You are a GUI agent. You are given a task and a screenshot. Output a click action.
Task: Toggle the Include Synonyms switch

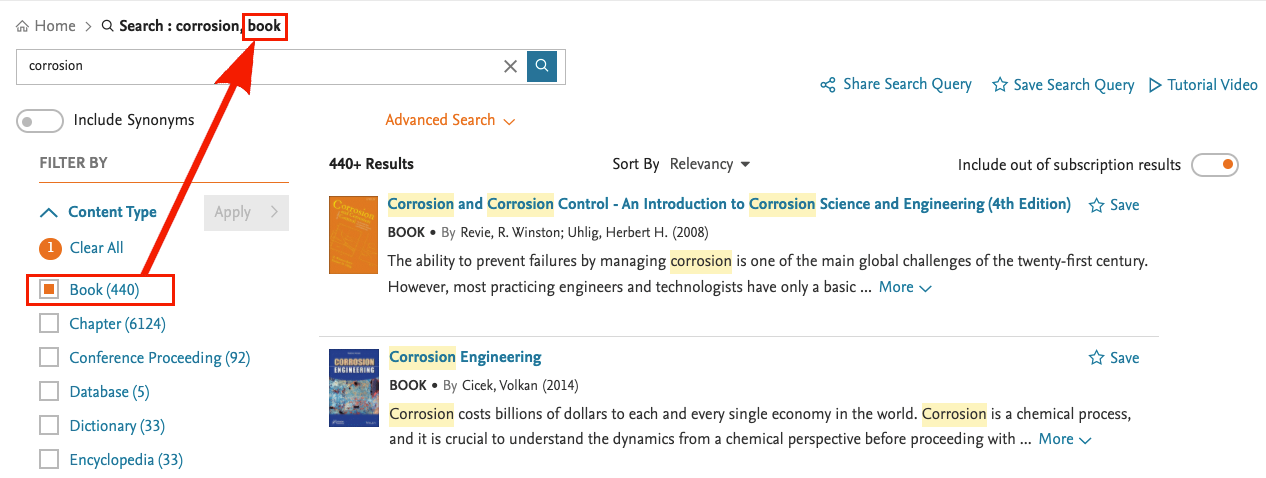(40, 121)
